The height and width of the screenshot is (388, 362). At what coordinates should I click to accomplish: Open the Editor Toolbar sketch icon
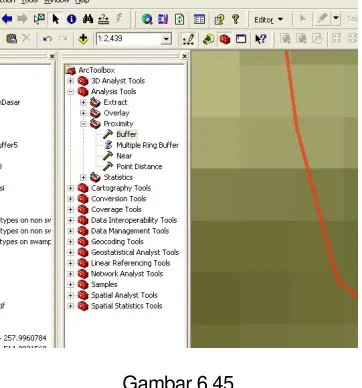tap(189, 39)
